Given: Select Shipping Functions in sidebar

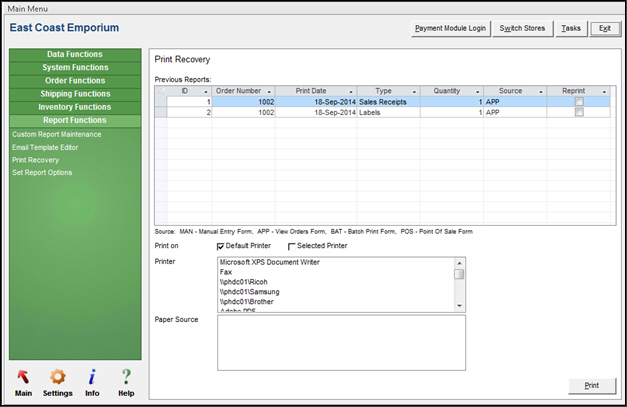Looking at the screenshot, I should [x=75, y=94].
